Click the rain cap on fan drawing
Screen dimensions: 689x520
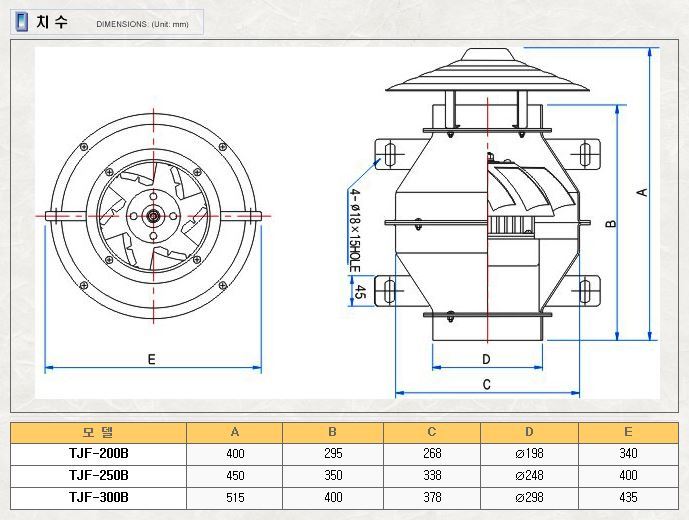click(486, 73)
